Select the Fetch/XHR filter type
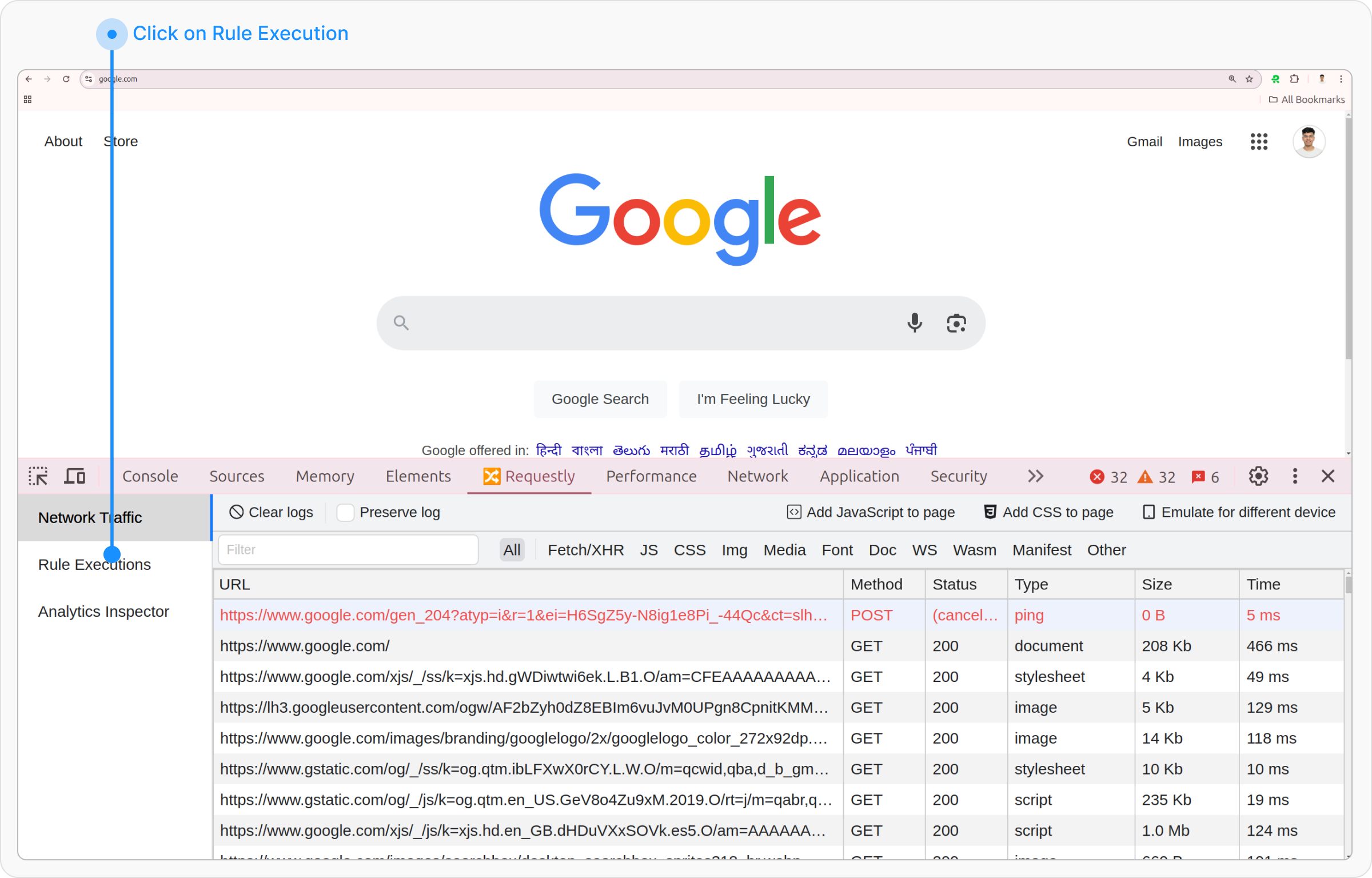The width and height of the screenshot is (1372, 878). click(585, 550)
